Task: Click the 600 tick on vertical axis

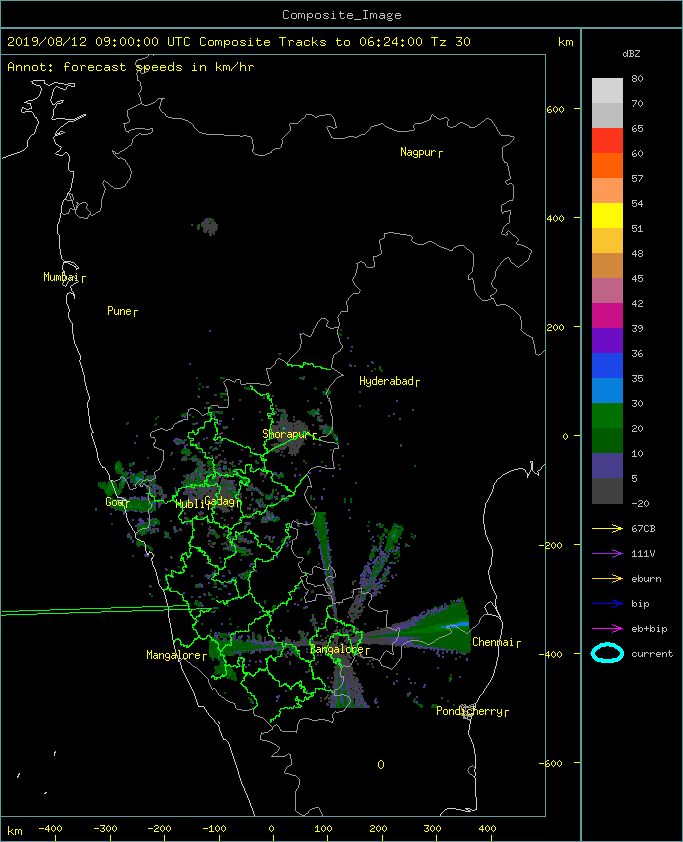Action: (556, 110)
